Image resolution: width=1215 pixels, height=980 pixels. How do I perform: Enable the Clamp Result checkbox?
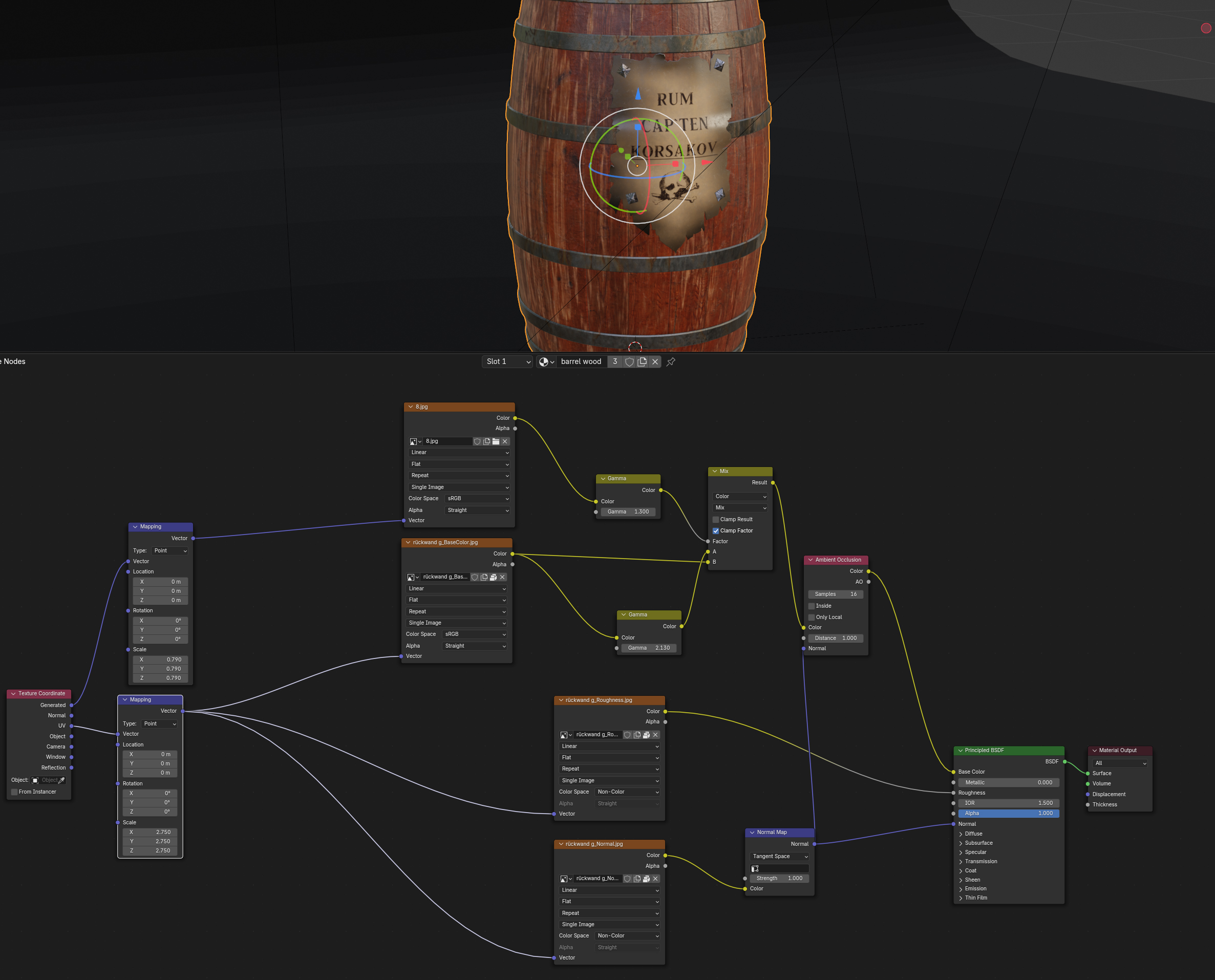point(716,519)
